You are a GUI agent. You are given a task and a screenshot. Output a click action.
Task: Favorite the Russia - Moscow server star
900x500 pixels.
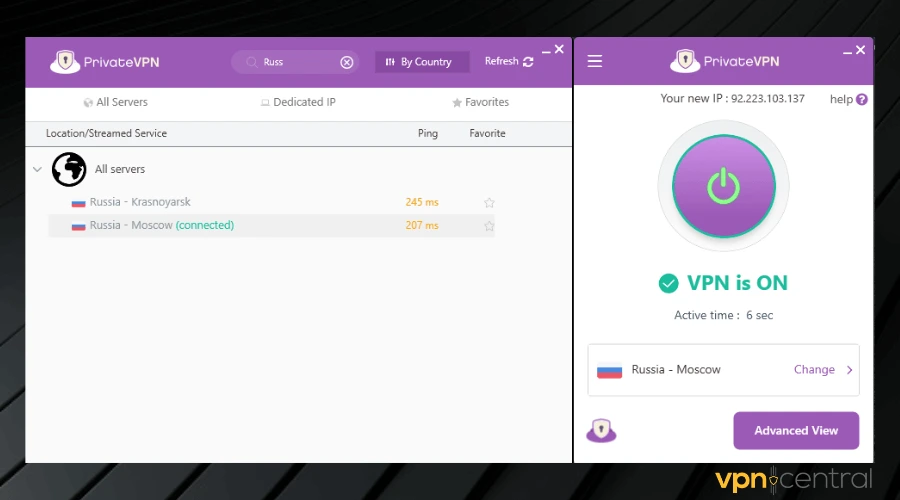click(x=489, y=226)
